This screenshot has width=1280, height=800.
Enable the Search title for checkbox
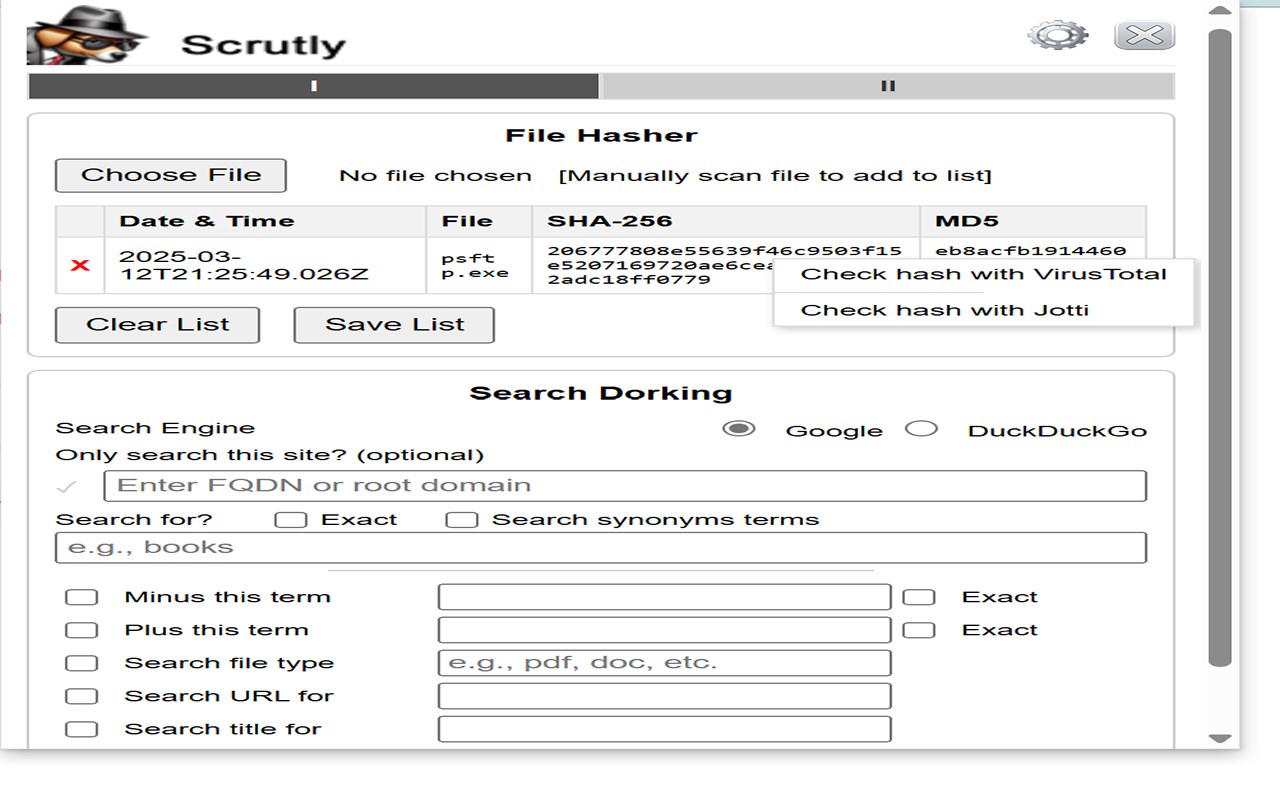[81, 729]
